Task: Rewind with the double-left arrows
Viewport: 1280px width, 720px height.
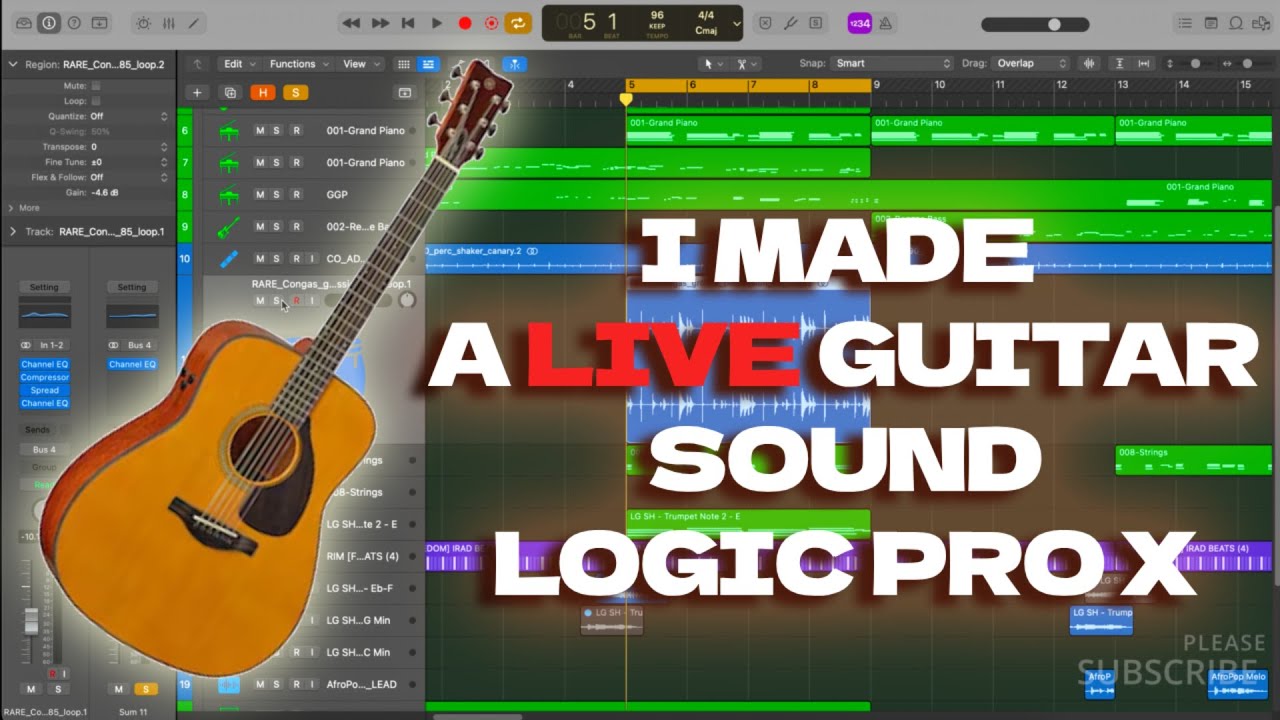Action: pyautogui.click(x=351, y=22)
